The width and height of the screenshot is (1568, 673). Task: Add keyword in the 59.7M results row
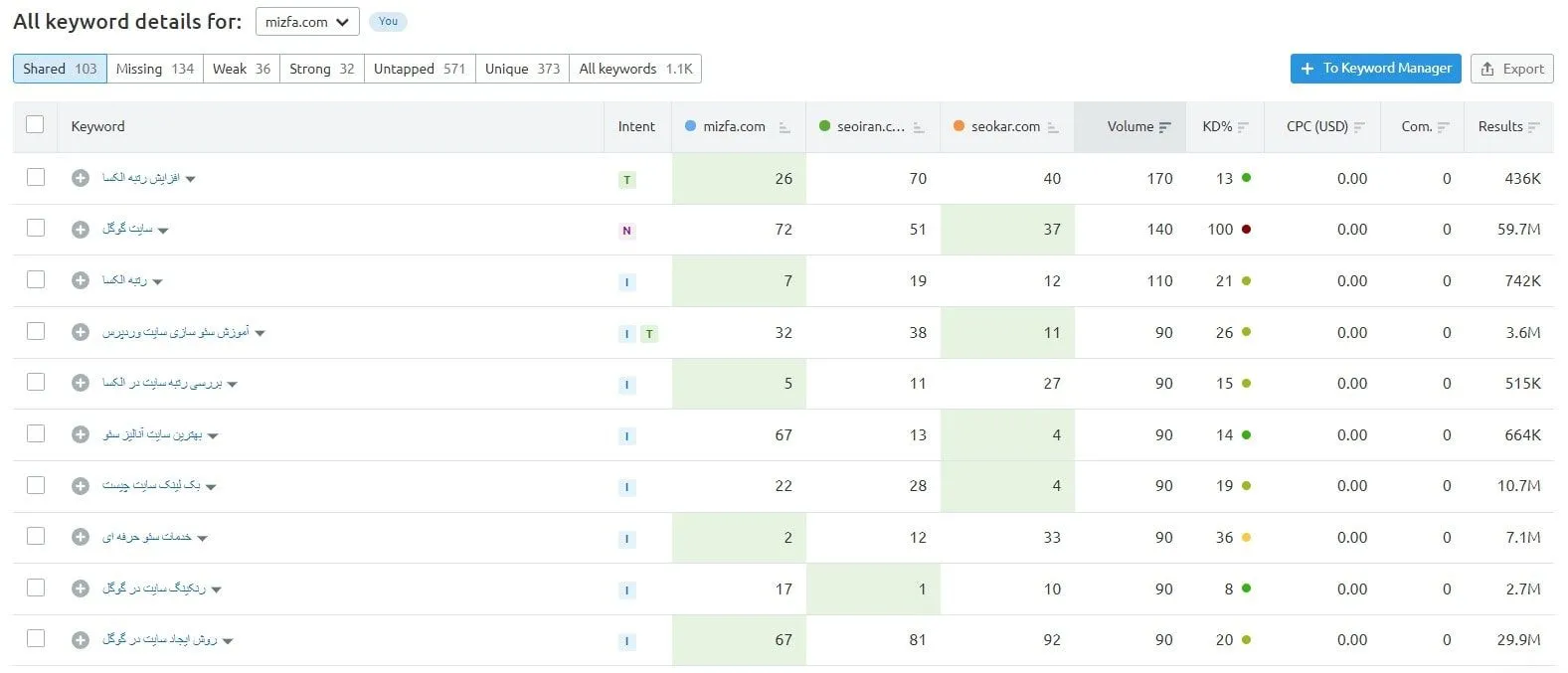[x=81, y=229]
